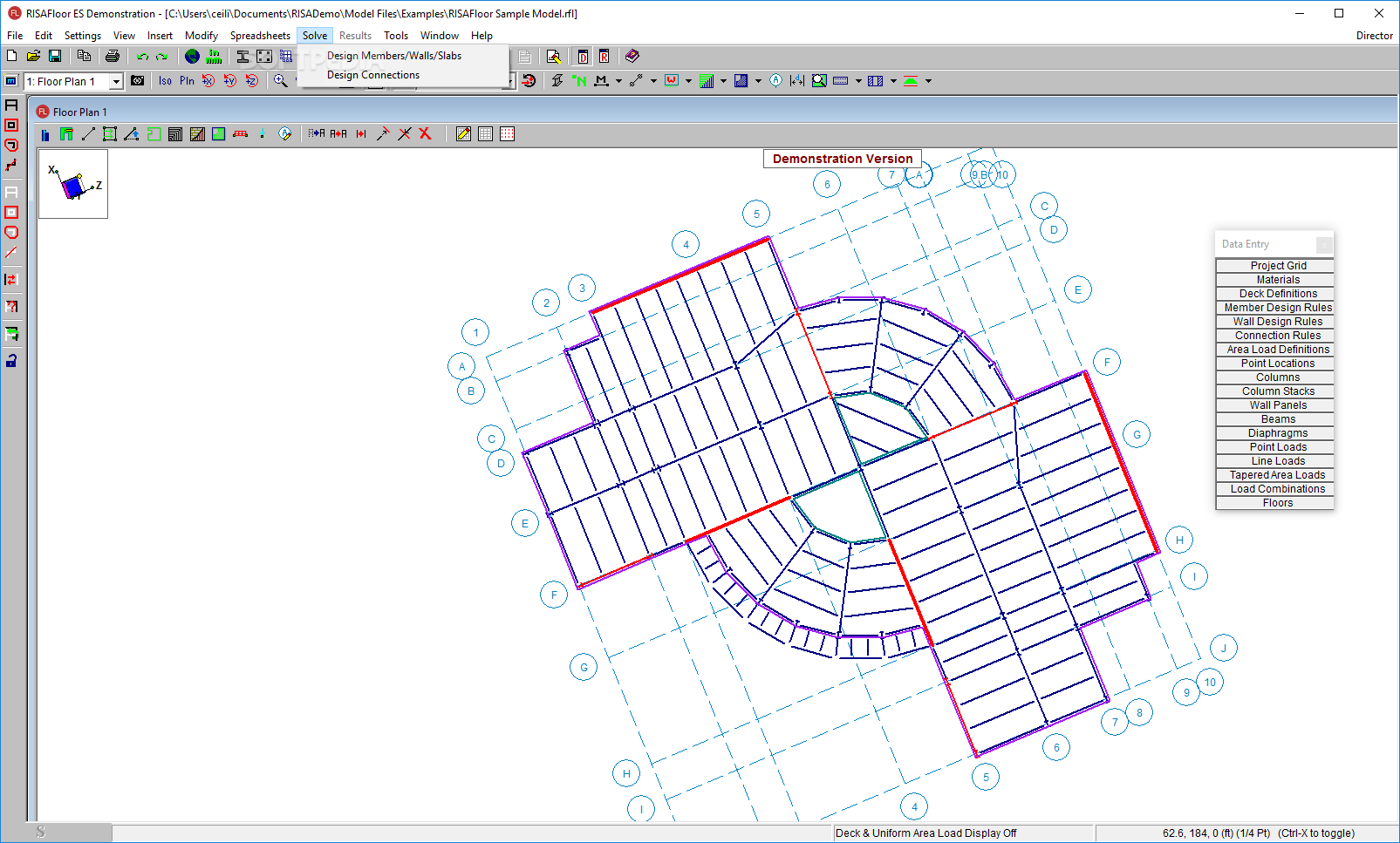Print using the printer icon

click(x=113, y=57)
